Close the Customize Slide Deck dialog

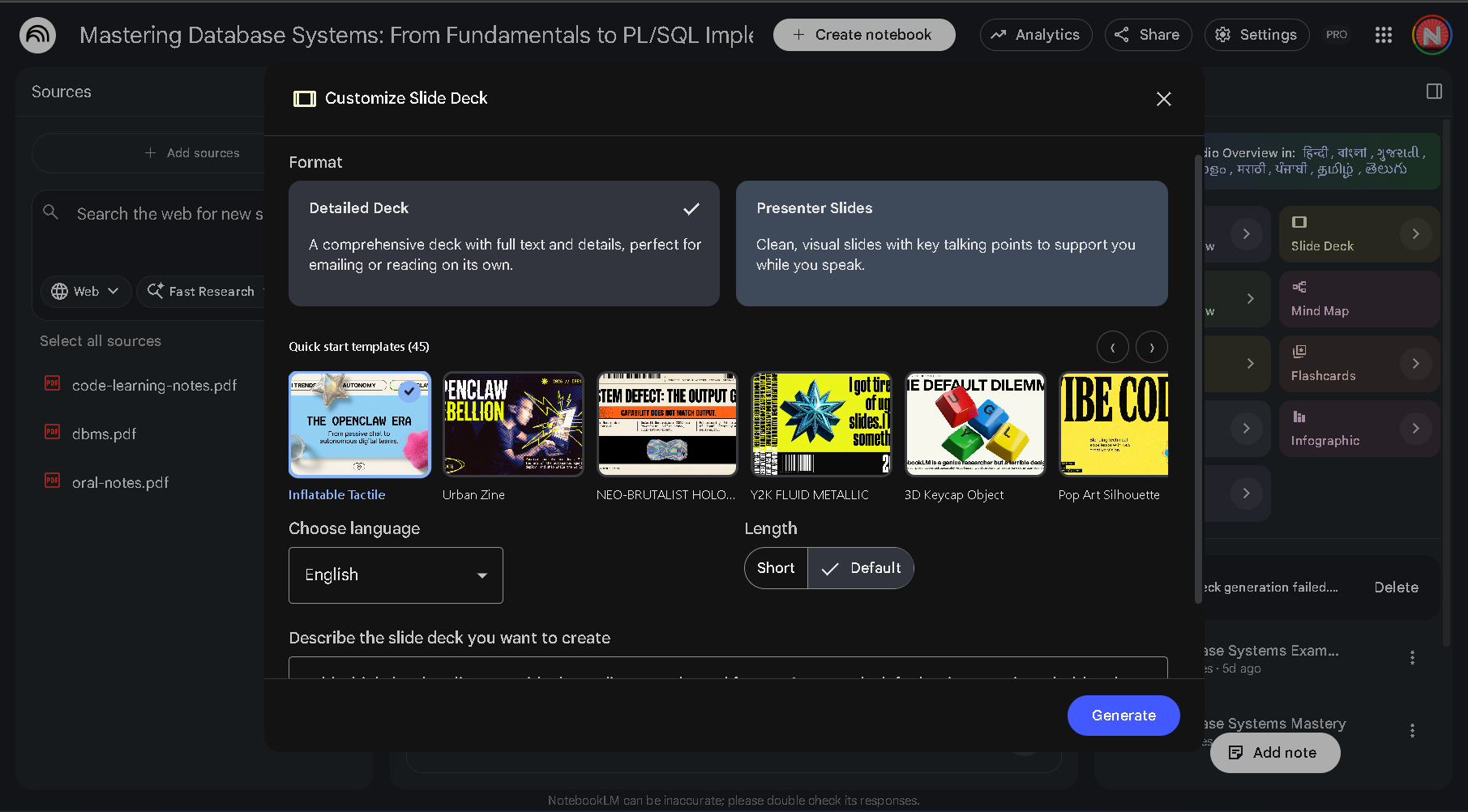pyautogui.click(x=1163, y=99)
